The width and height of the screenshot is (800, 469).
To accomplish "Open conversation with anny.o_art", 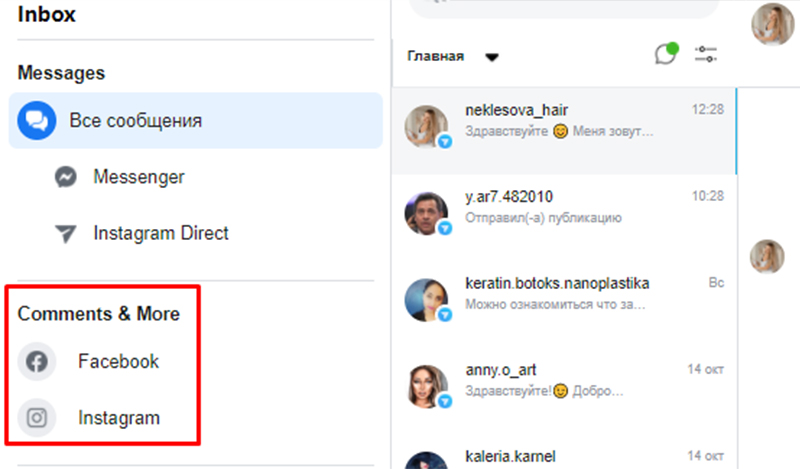I will pyautogui.click(x=565, y=391).
